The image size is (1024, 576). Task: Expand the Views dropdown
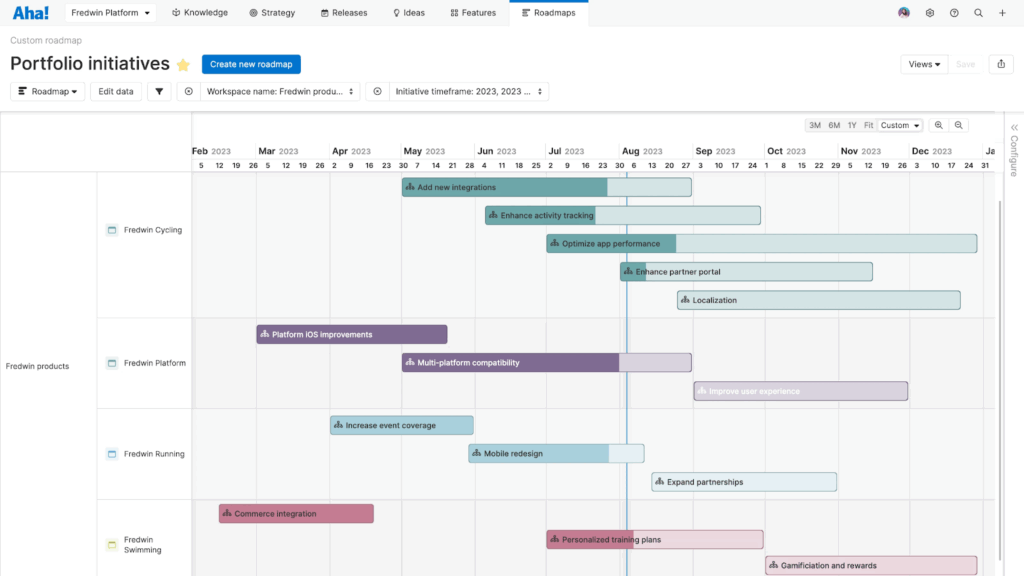(x=925, y=64)
